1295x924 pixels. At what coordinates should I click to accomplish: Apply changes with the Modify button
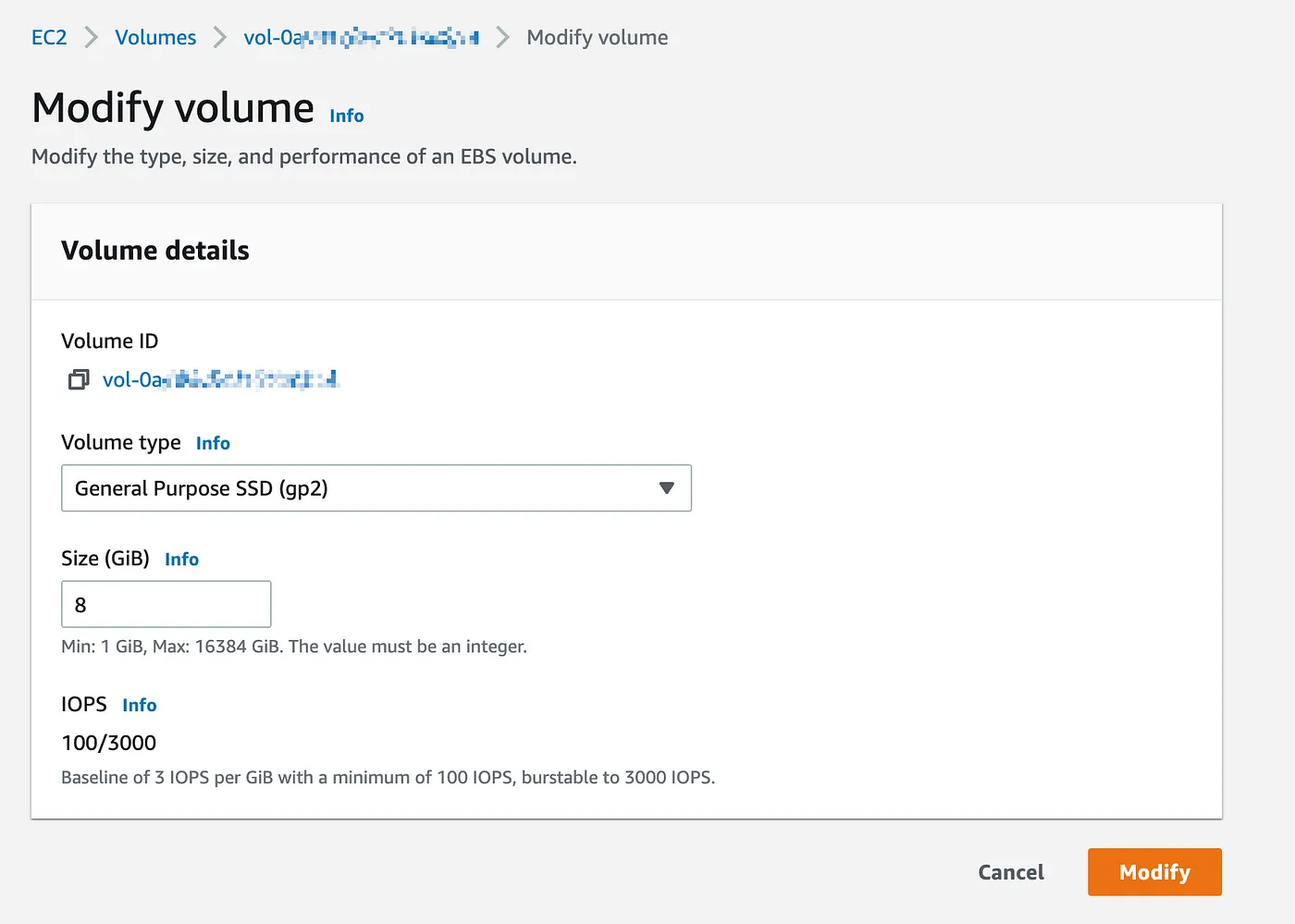coord(1153,871)
